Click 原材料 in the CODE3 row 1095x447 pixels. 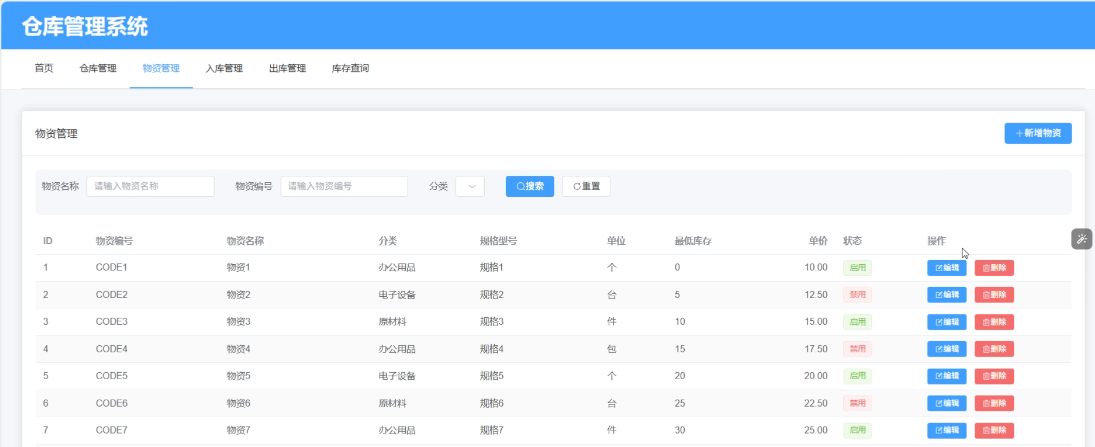tap(392, 322)
